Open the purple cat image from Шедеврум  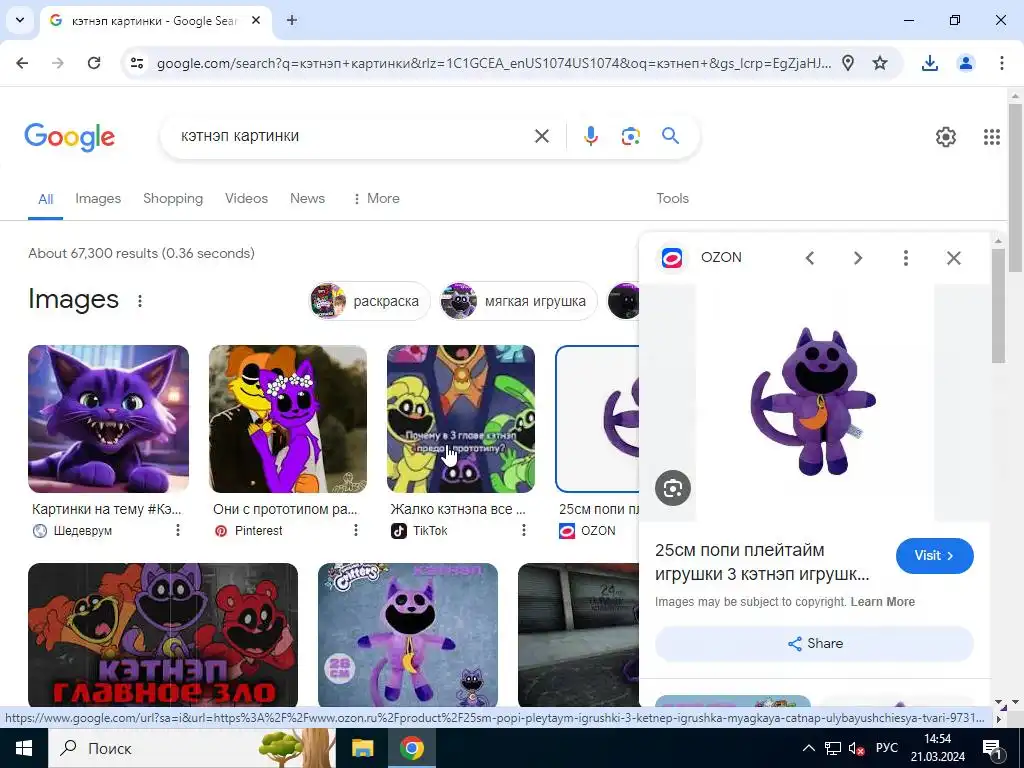[108, 419]
